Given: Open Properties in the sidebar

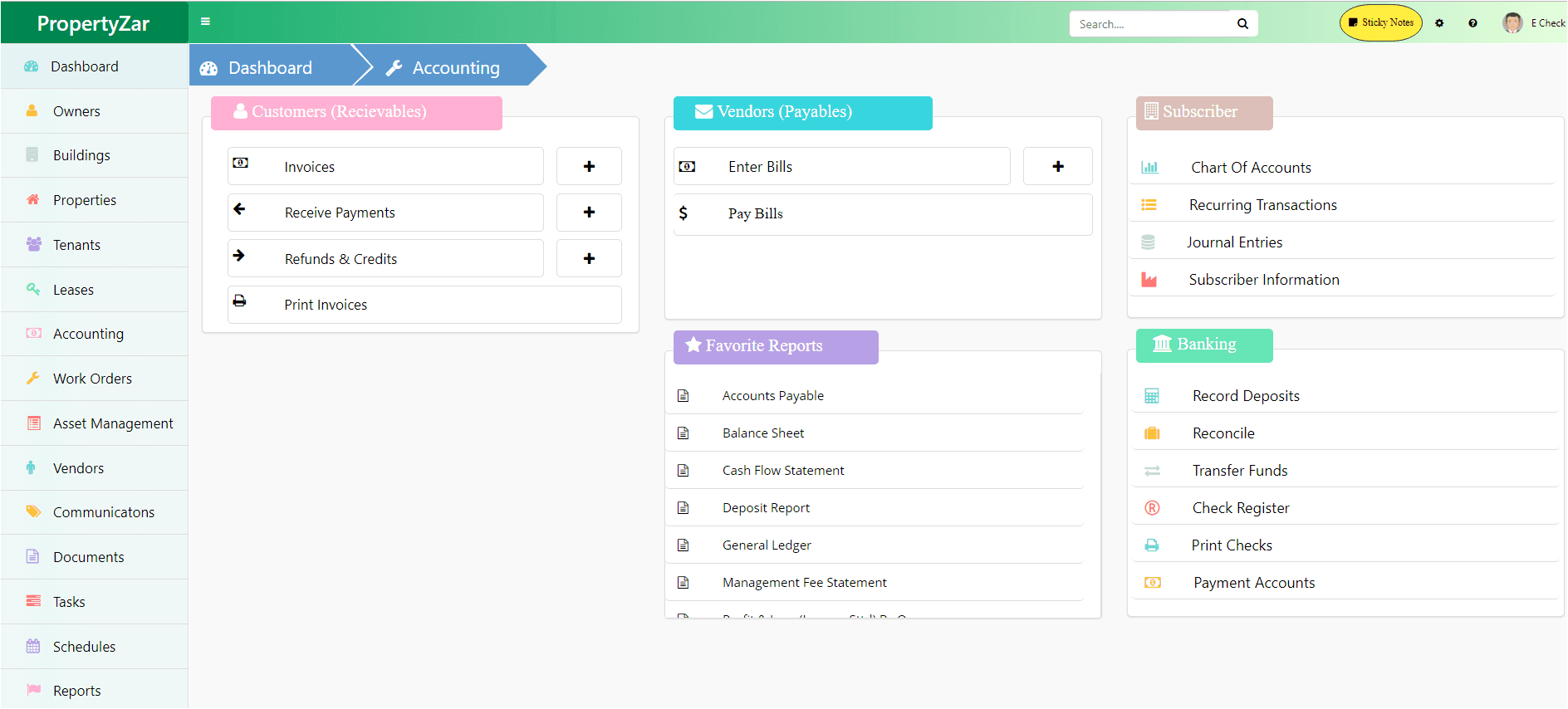Looking at the screenshot, I should pyautogui.click(x=94, y=200).
